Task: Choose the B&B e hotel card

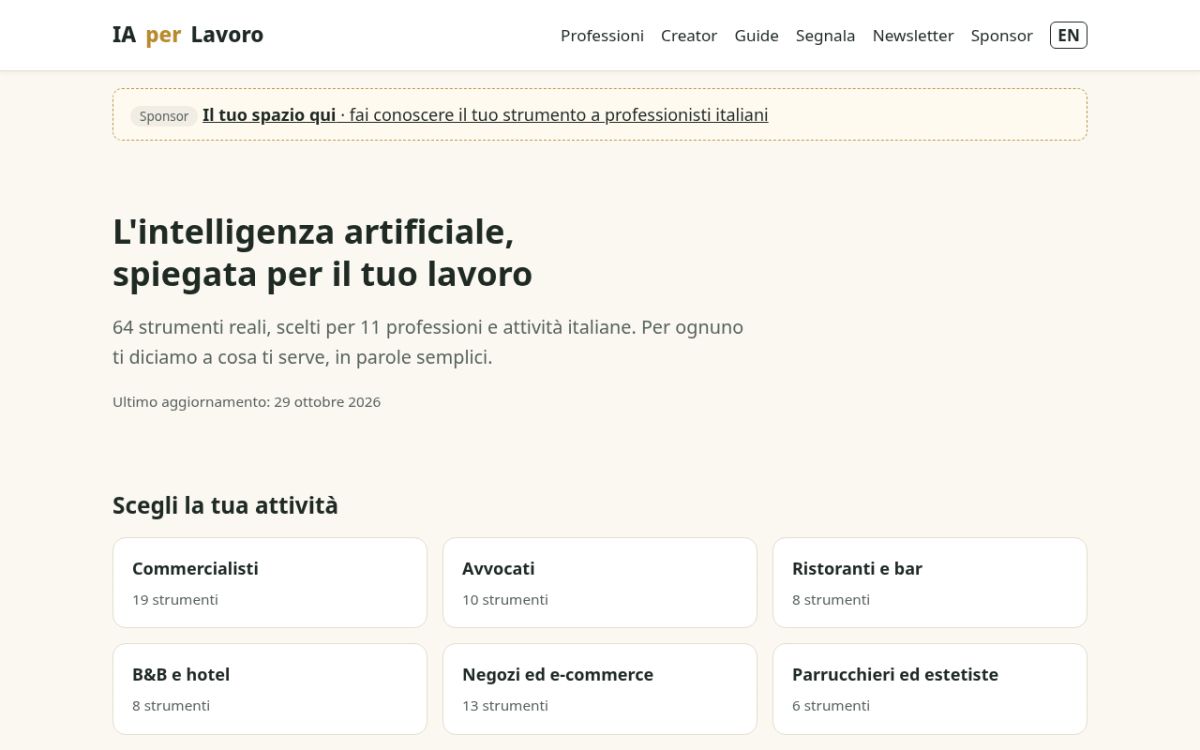Action: tap(270, 689)
